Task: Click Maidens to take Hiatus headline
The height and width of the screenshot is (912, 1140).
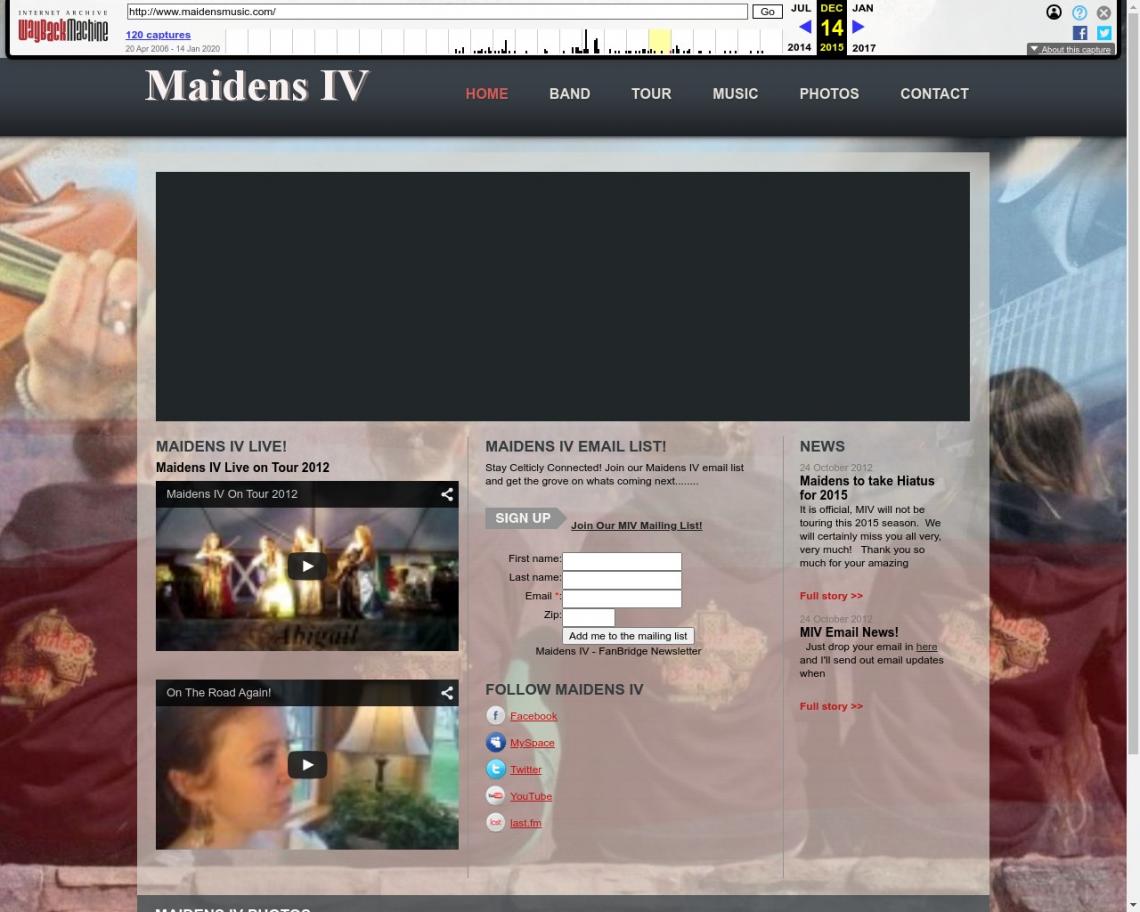Action: click(x=867, y=488)
